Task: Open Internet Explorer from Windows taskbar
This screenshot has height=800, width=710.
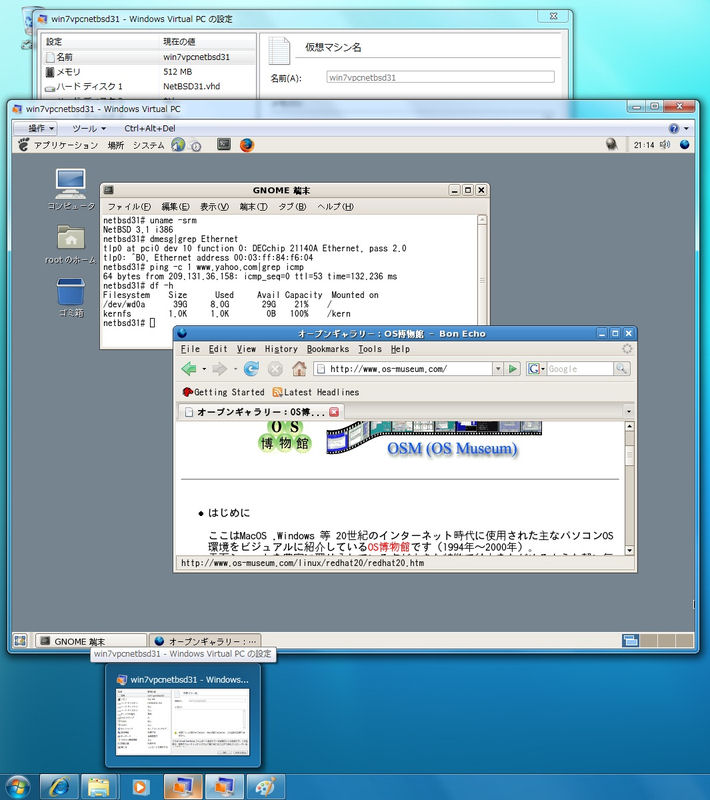Action: (59, 787)
